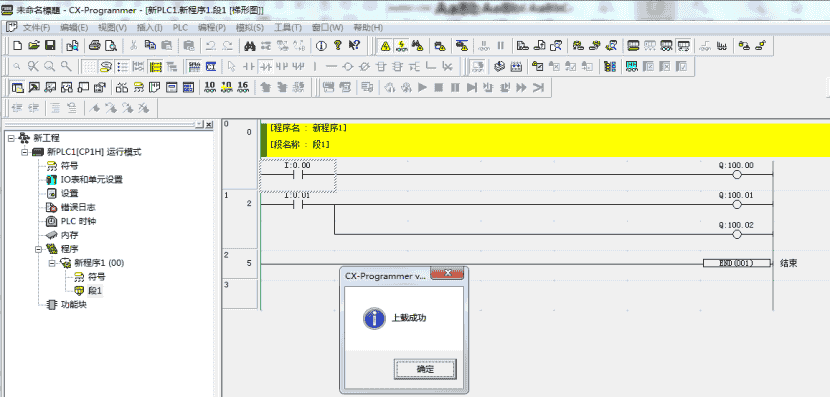Image resolution: width=830 pixels, height=397 pixels.
Task: Select the I:0.00 contact in ladder
Action: tap(297, 174)
